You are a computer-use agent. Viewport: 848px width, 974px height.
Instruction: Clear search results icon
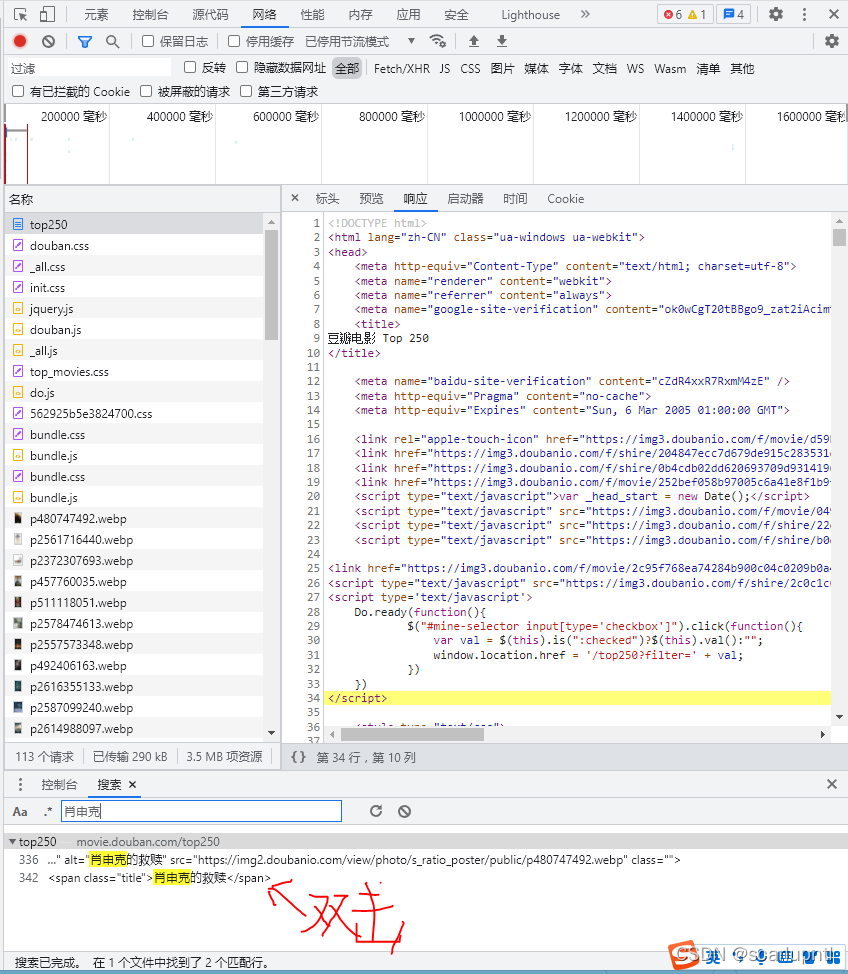coord(404,811)
